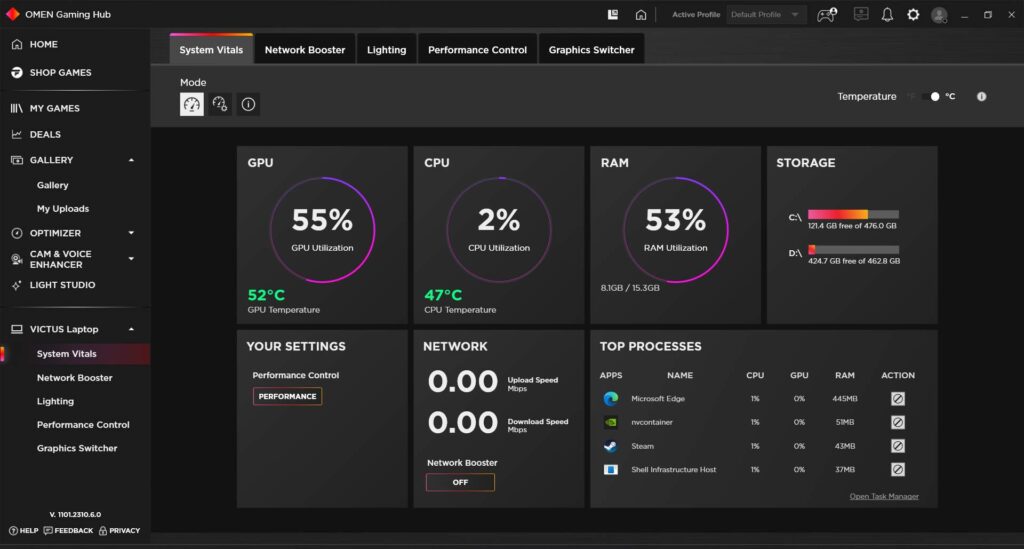The image size is (1024, 549).
Task: End the Microsoft Edge process
Action: [898, 399]
